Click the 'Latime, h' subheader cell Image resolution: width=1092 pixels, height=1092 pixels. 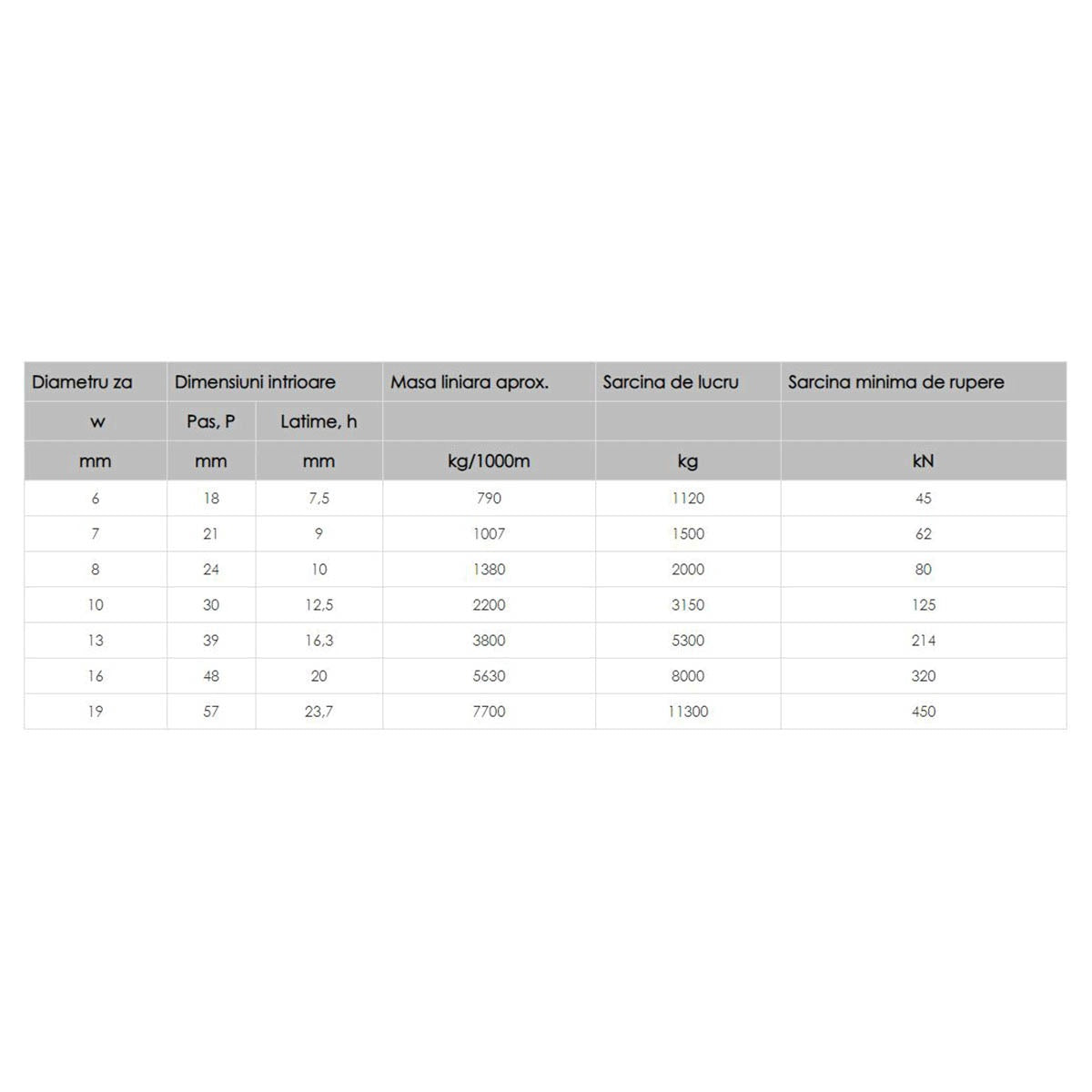click(x=318, y=421)
